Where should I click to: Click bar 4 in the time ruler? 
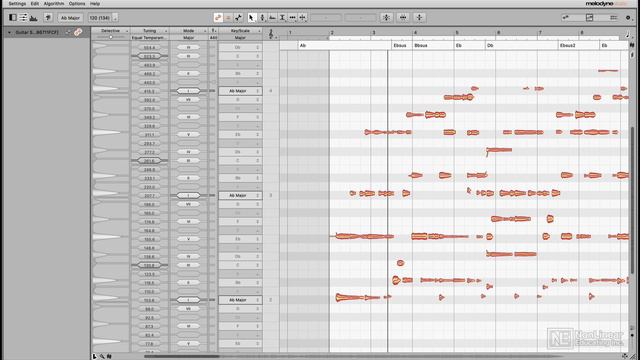(416, 32)
